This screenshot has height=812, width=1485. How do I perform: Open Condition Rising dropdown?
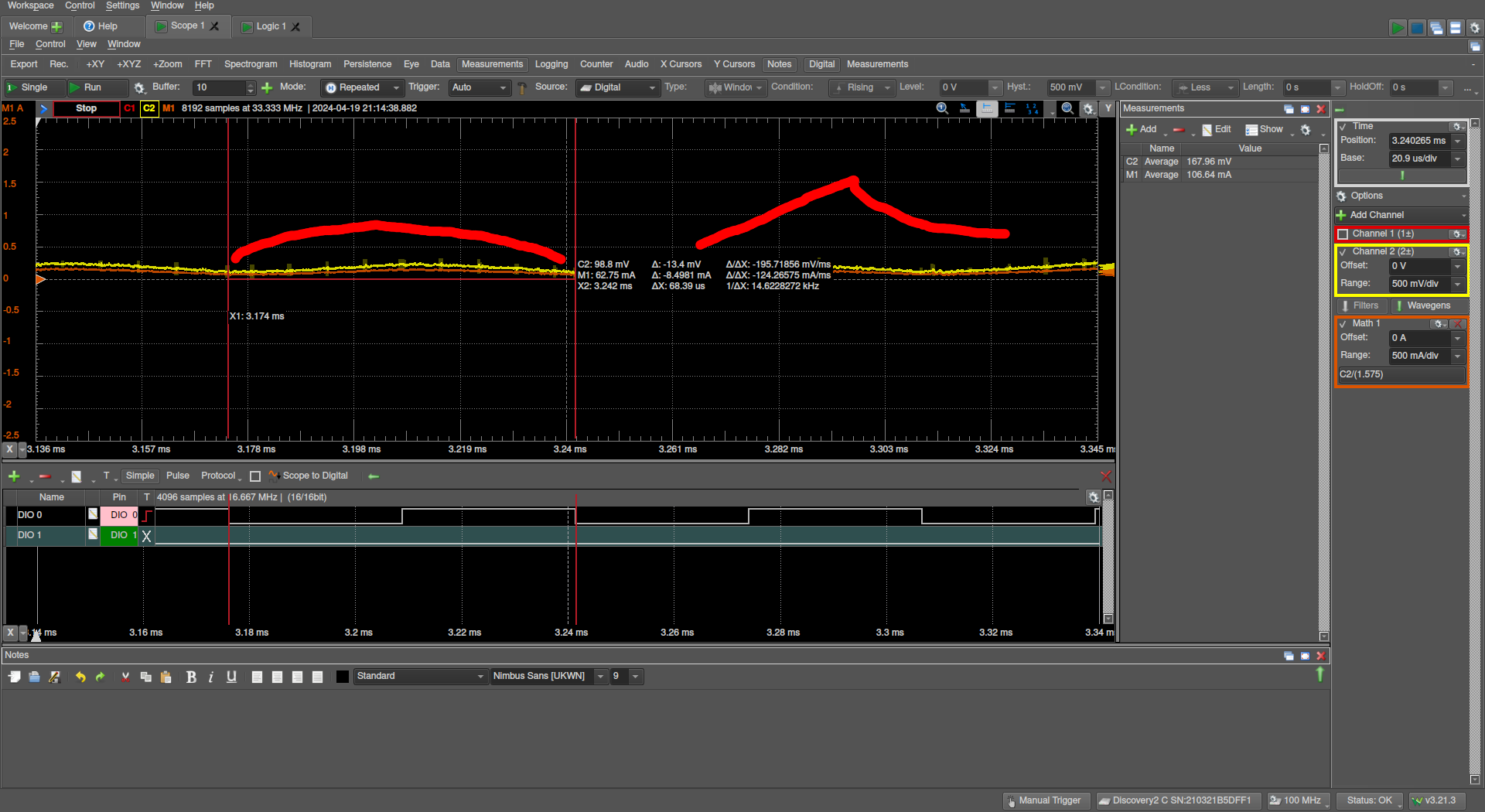[x=861, y=87]
